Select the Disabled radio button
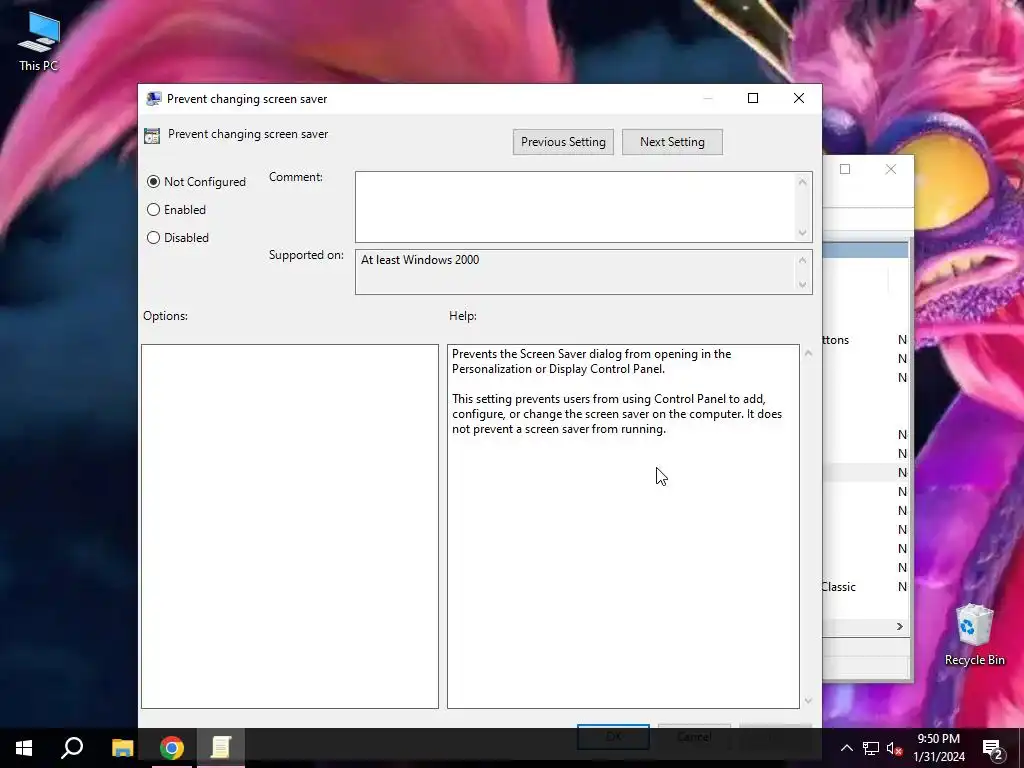1024x768 pixels. coord(178,238)
